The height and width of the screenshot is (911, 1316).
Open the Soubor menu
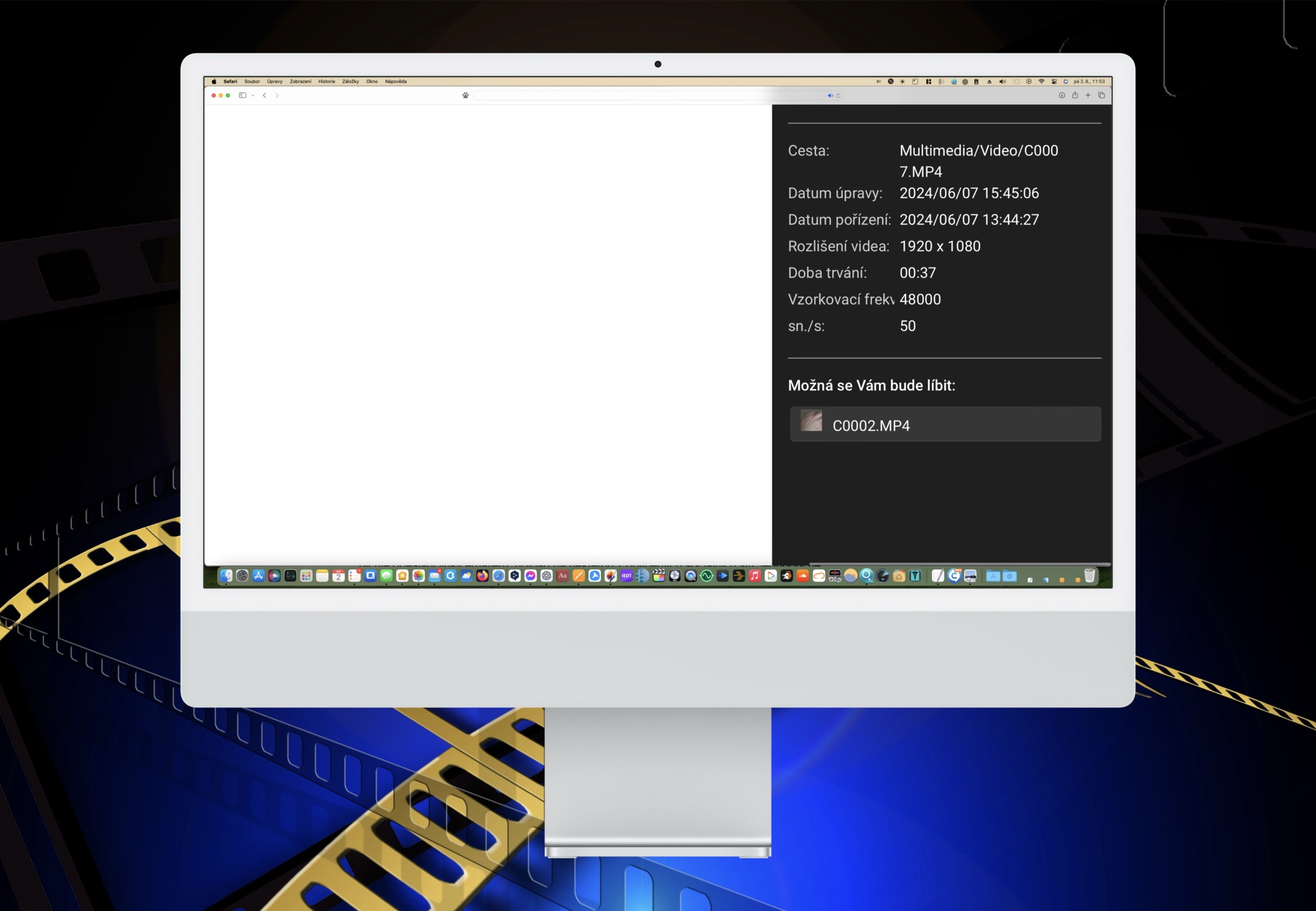coord(252,82)
